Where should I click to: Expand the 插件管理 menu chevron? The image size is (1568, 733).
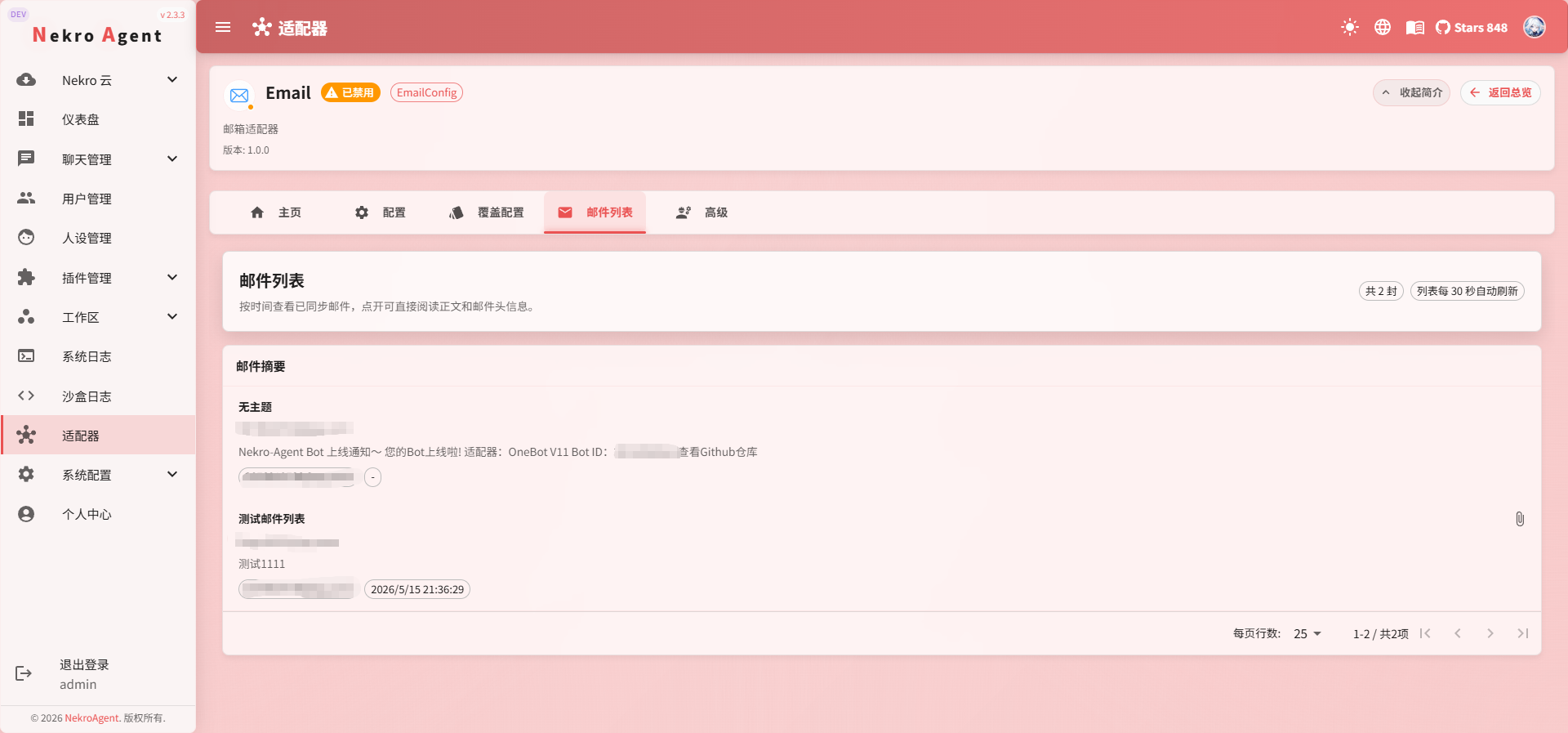[172, 278]
